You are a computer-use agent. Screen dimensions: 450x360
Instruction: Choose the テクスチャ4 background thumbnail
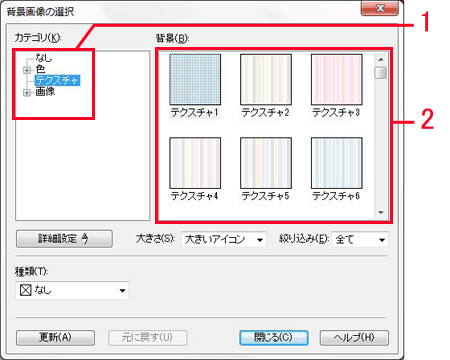pyautogui.click(x=195, y=163)
